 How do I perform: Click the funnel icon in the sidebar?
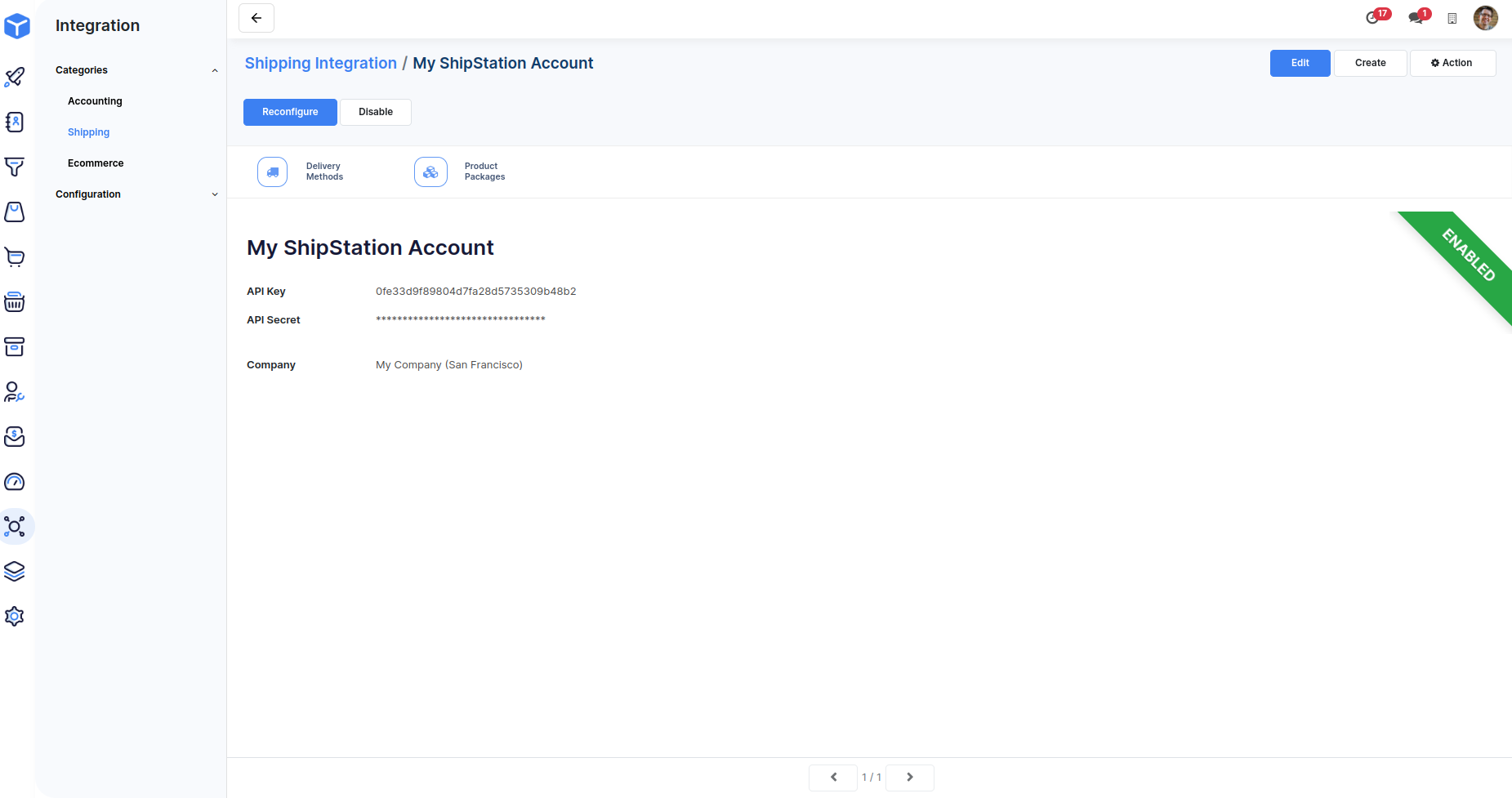click(x=15, y=167)
